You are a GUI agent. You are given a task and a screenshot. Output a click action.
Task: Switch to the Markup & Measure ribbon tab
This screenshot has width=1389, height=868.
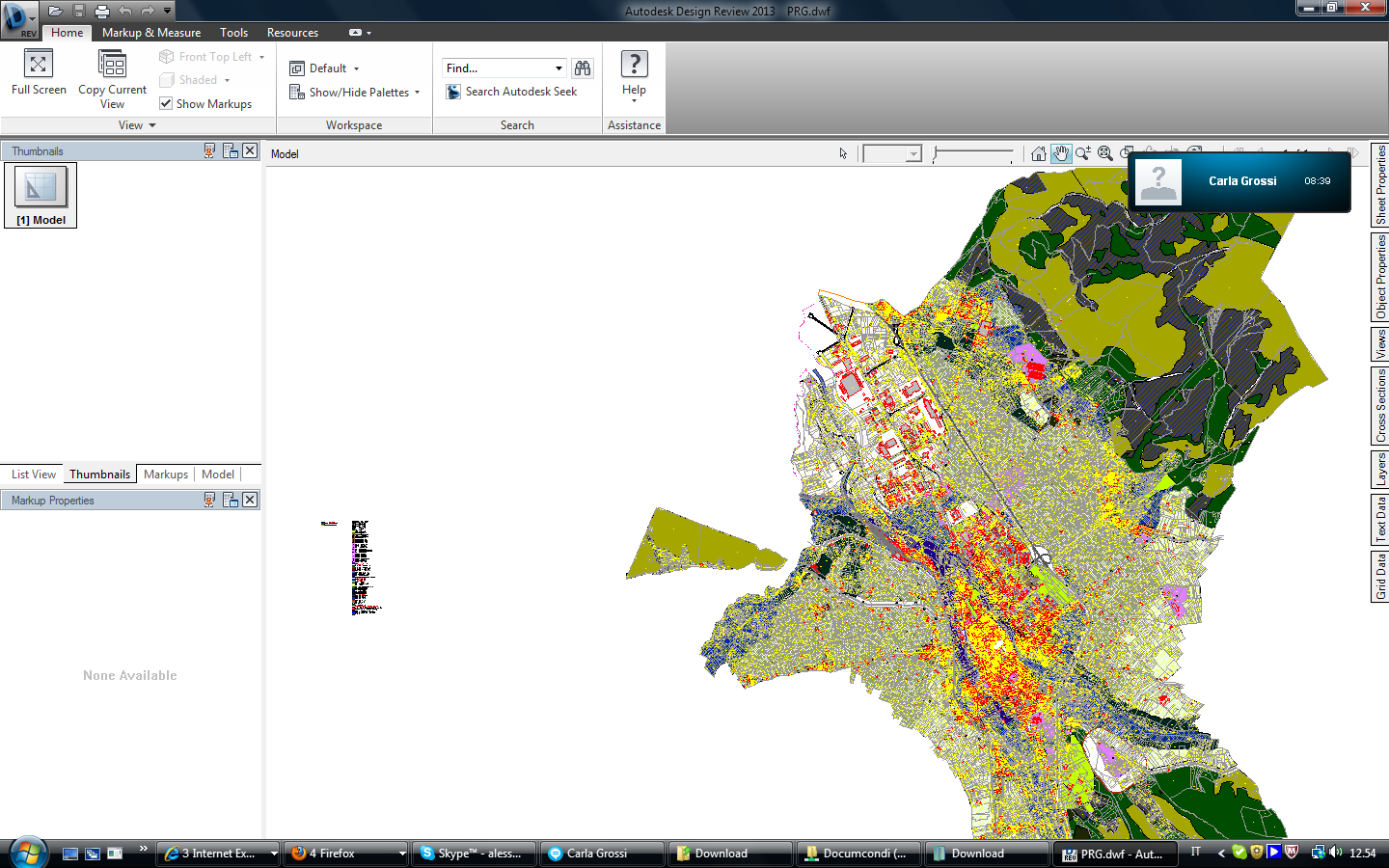pyautogui.click(x=151, y=33)
